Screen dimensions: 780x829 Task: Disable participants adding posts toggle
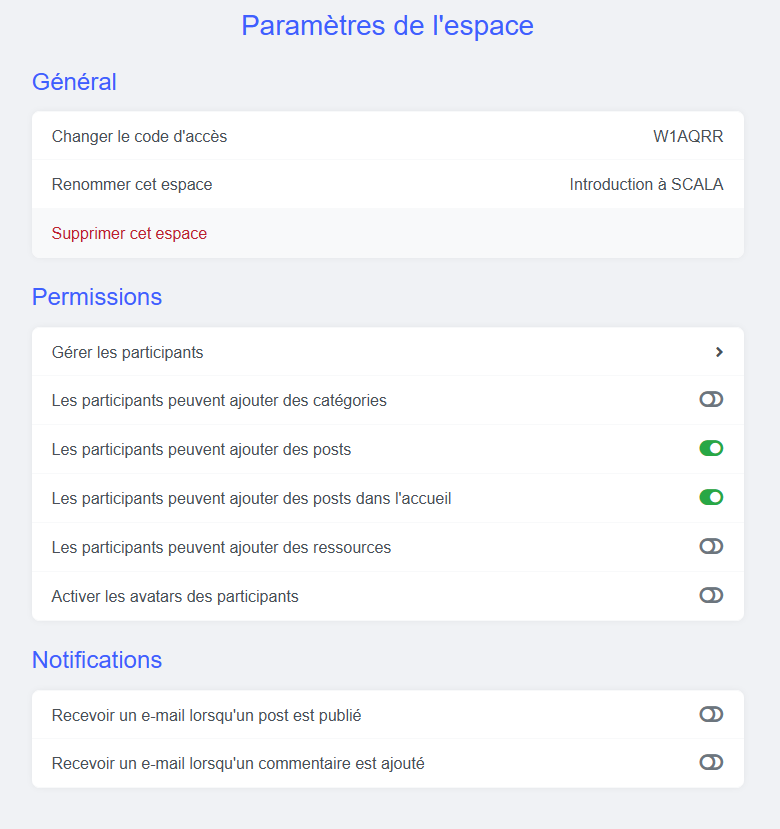[711, 448]
